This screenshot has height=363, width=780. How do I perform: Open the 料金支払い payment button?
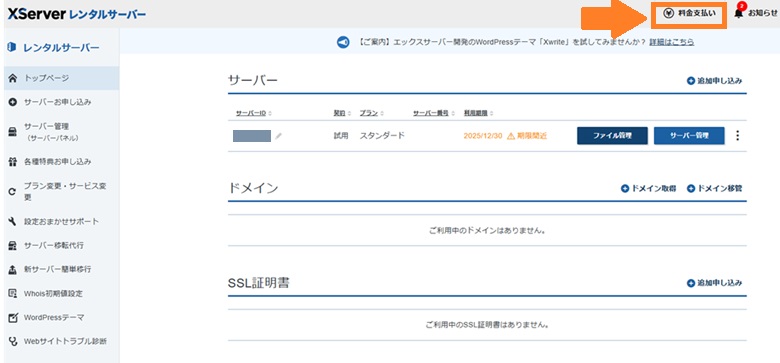click(x=689, y=13)
